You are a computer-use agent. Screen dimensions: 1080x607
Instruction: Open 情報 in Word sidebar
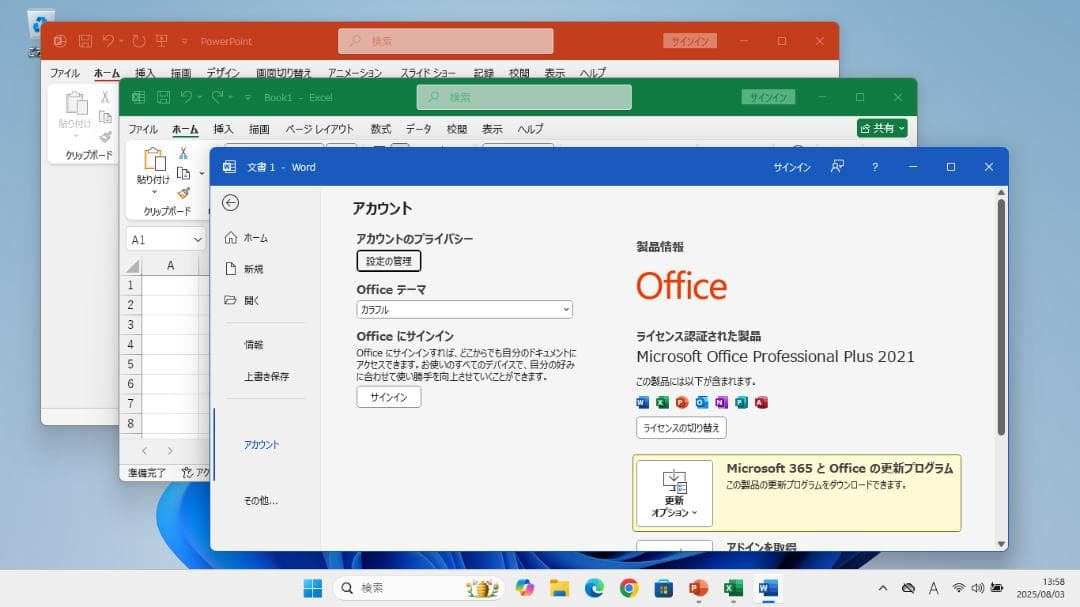click(x=253, y=344)
